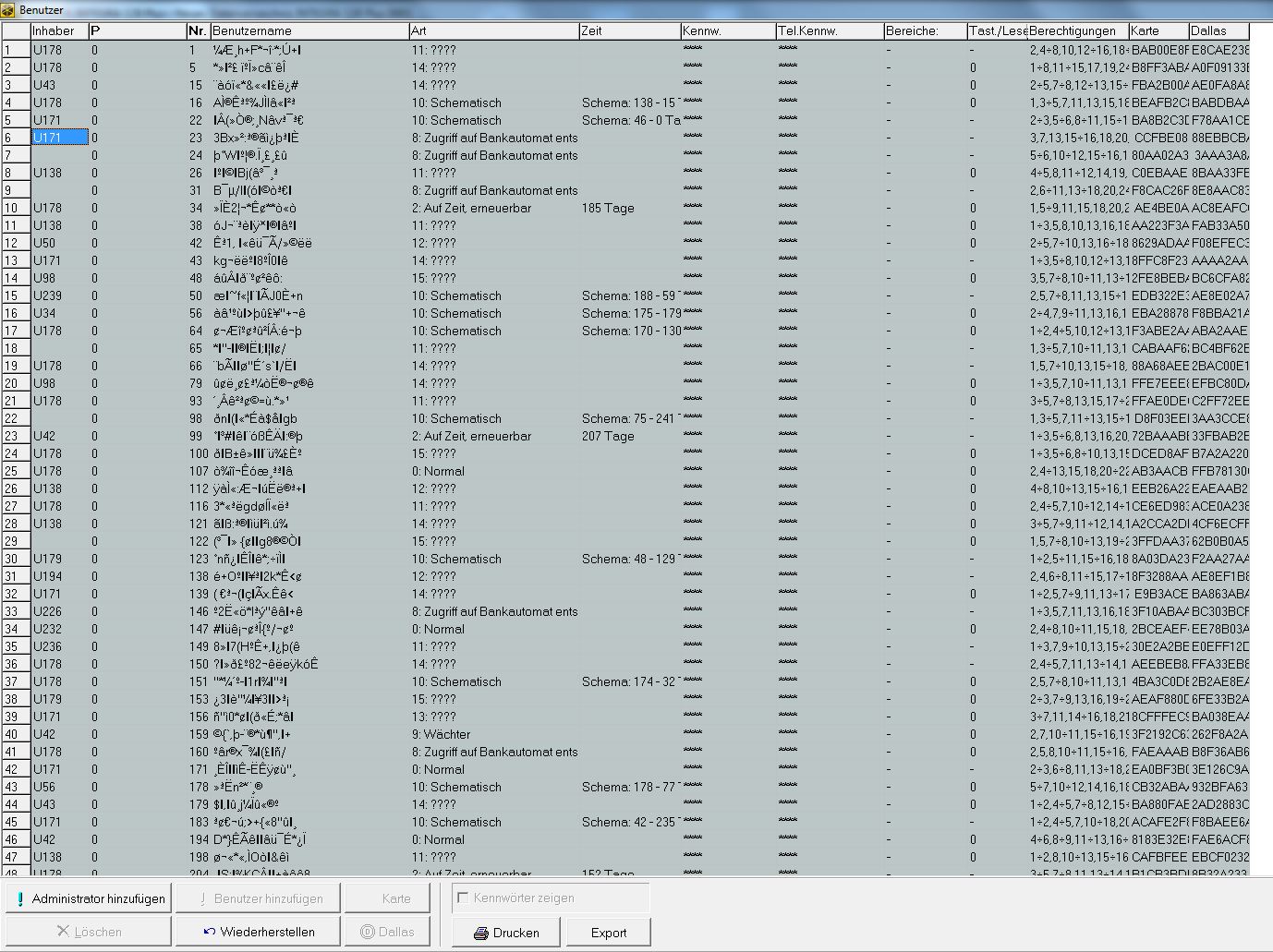Image resolution: width=1273 pixels, height=952 pixels.
Task: Click the 185 Tage cell in row 10
Action: [608, 208]
